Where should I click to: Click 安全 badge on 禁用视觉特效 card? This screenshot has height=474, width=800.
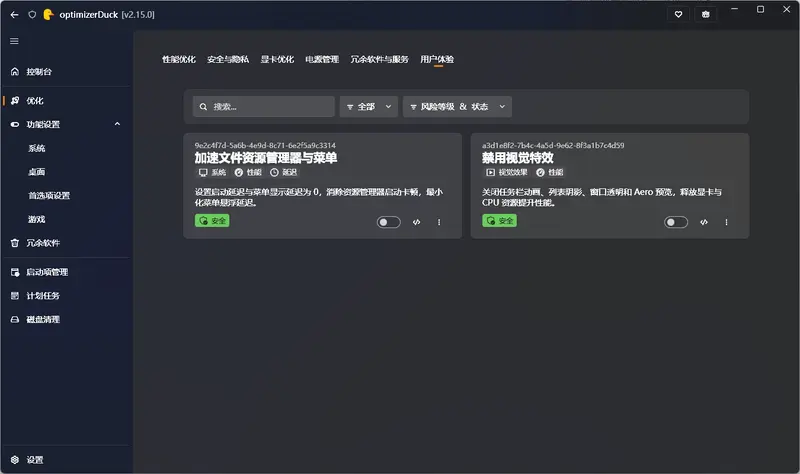pyautogui.click(x=499, y=220)
